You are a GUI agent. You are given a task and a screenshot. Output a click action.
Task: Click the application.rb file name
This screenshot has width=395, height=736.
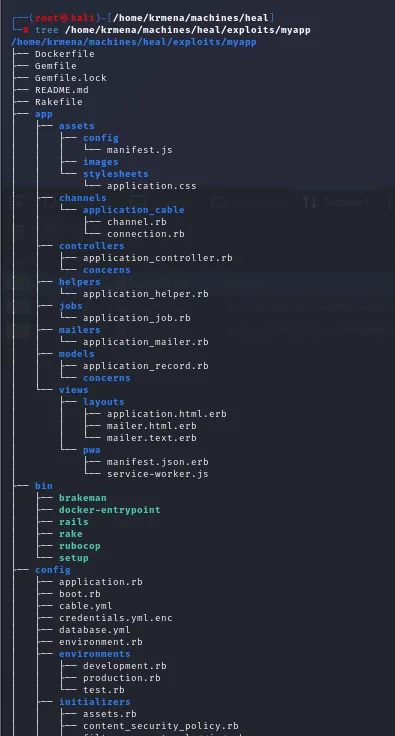(x=101, y=582)
